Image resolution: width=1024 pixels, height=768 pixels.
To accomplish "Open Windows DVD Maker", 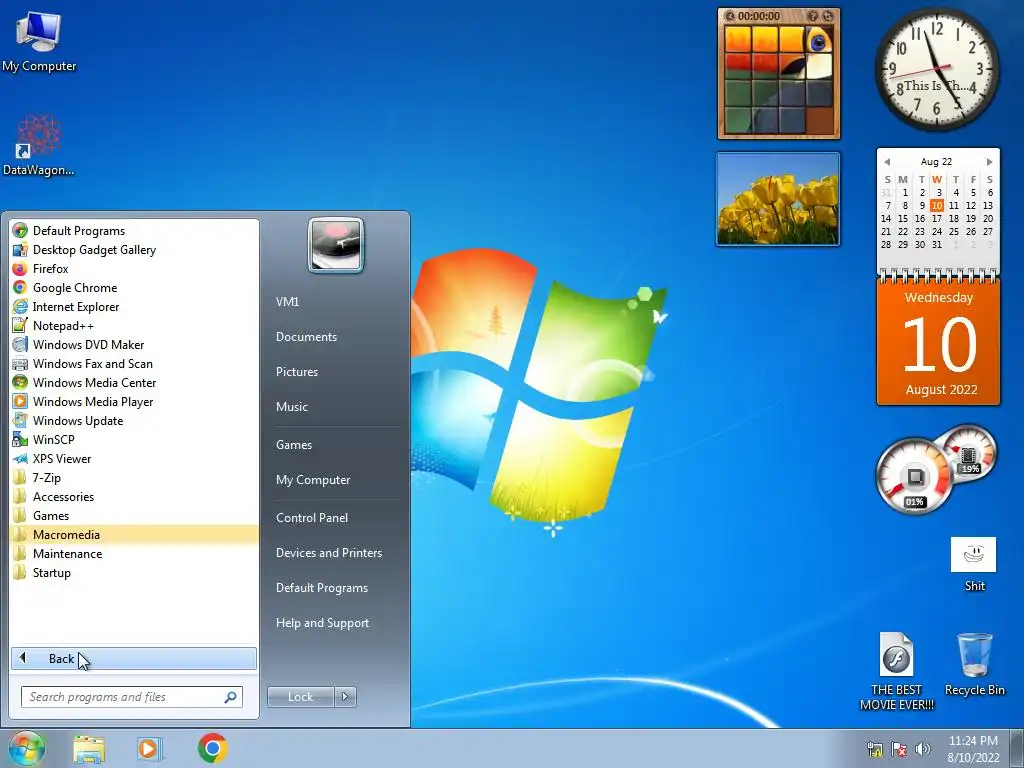I will click(134, 344).
